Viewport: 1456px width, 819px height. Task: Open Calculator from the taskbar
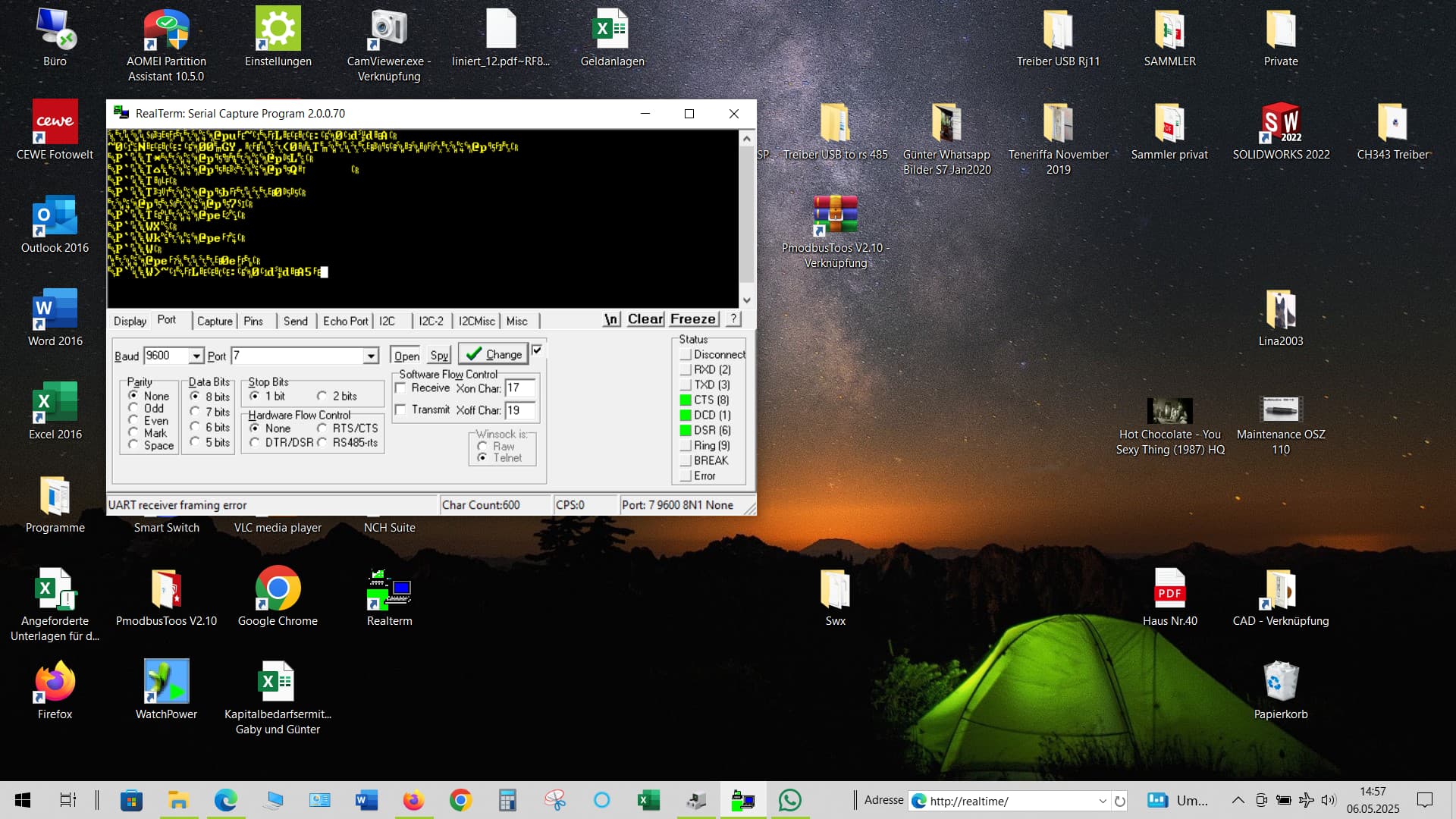[x=507, y=800]
